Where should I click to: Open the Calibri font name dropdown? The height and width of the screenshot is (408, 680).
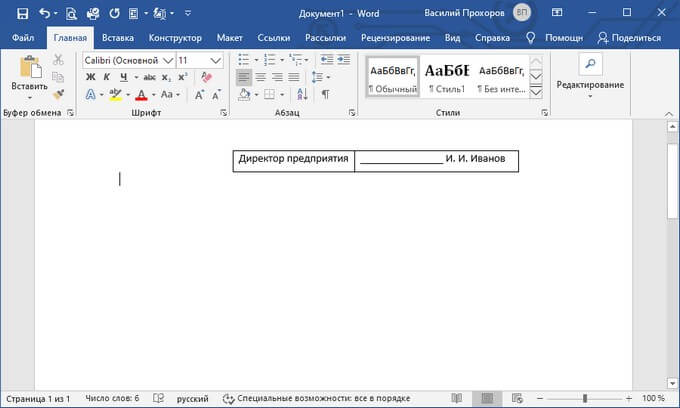pyautogui.click(x=168, y=60)
